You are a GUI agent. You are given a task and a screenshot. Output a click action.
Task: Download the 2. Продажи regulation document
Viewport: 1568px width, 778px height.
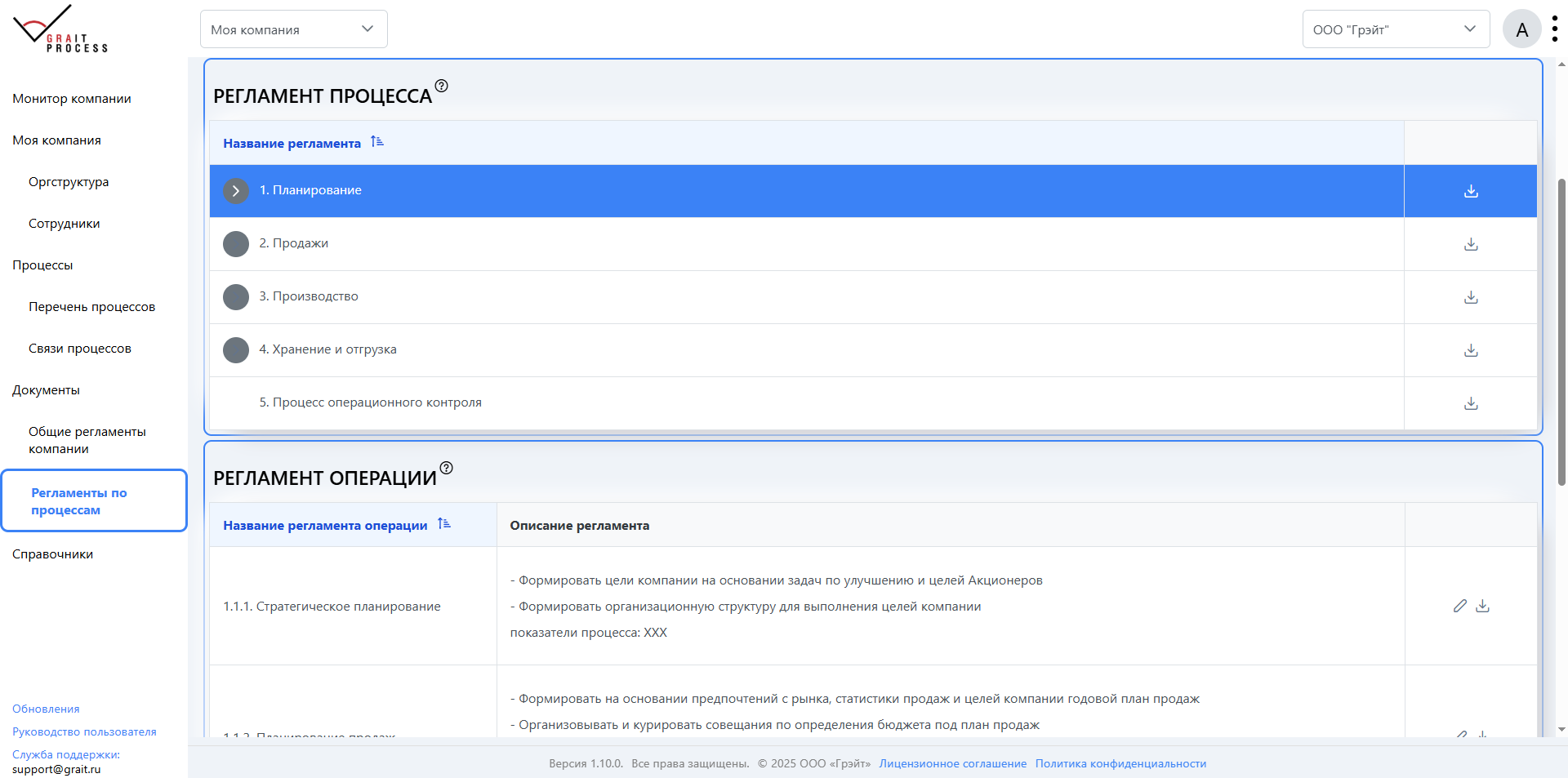(1471, 243)
